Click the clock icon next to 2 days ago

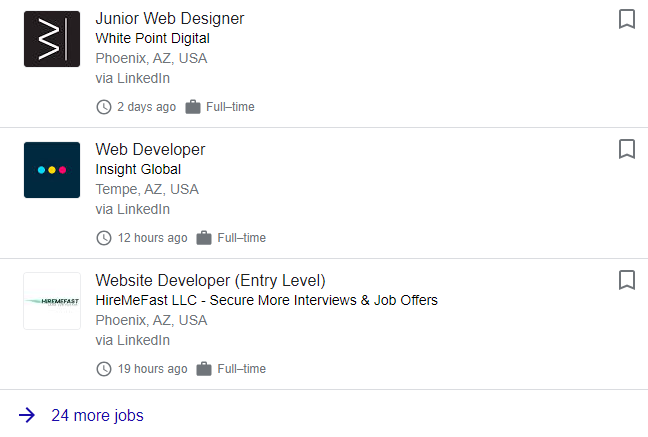(x=104, y=107)
